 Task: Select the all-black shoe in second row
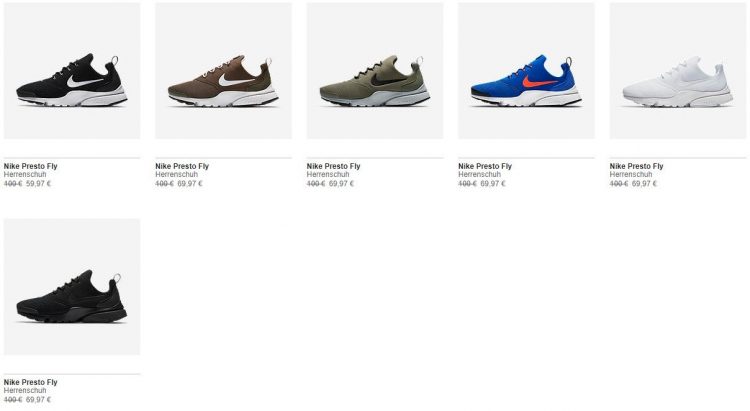click(72, 287)
